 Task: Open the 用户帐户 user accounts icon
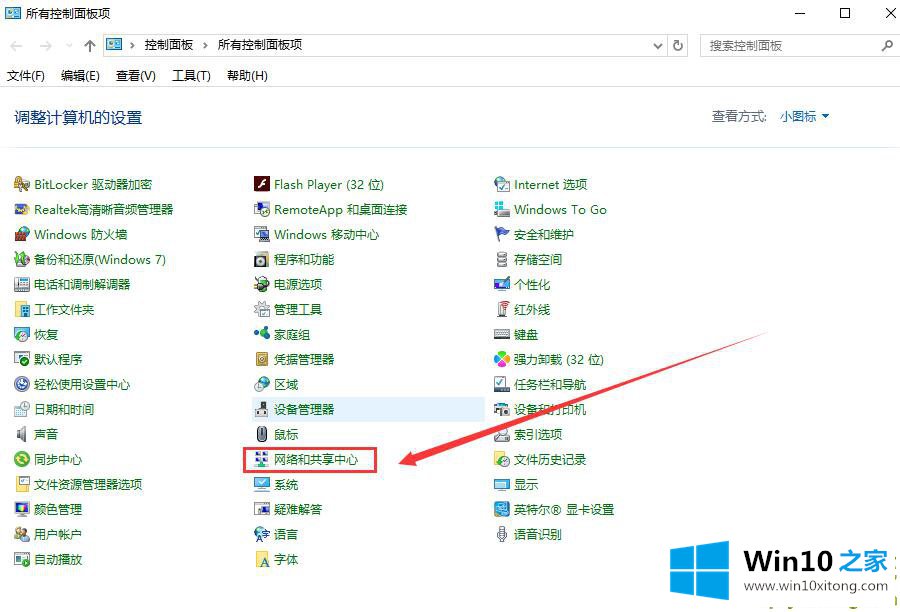tap(22, 535)
